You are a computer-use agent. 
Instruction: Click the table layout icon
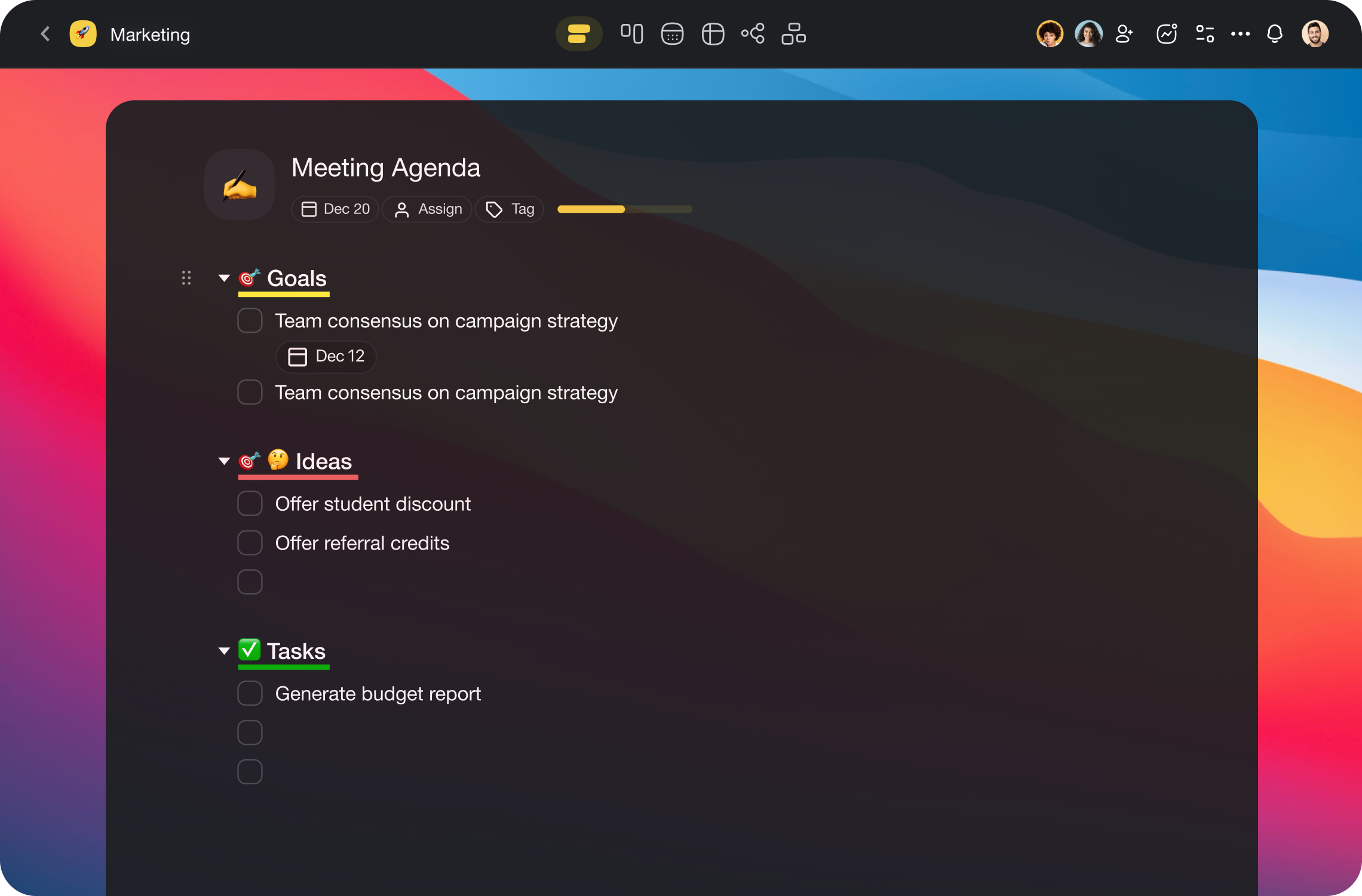coord(713,34)
